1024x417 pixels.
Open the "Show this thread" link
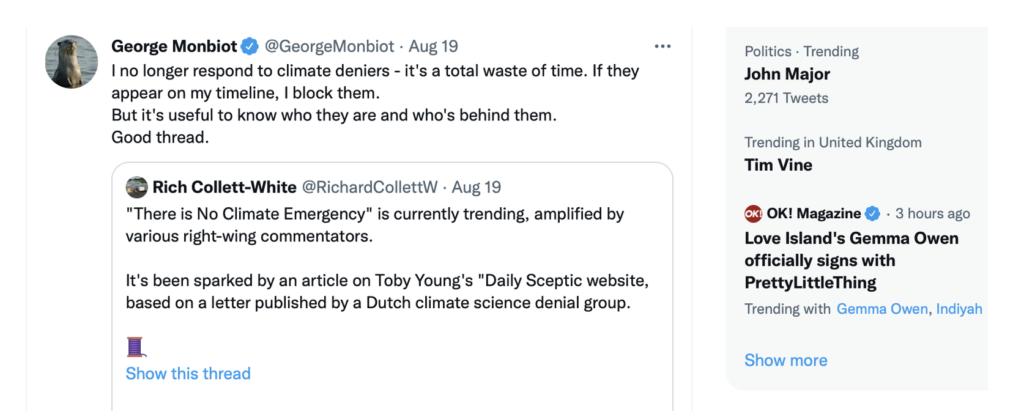coord(188,374)
